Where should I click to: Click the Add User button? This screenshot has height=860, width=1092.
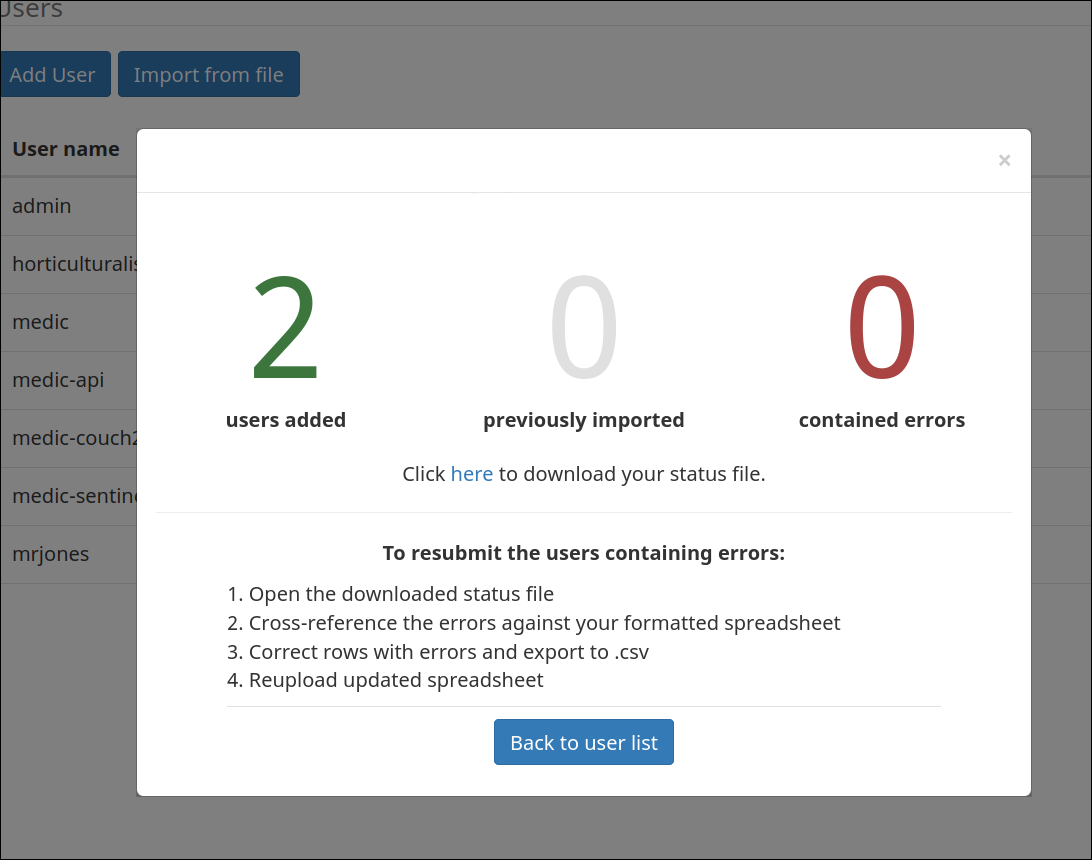(x=54, y=74)
